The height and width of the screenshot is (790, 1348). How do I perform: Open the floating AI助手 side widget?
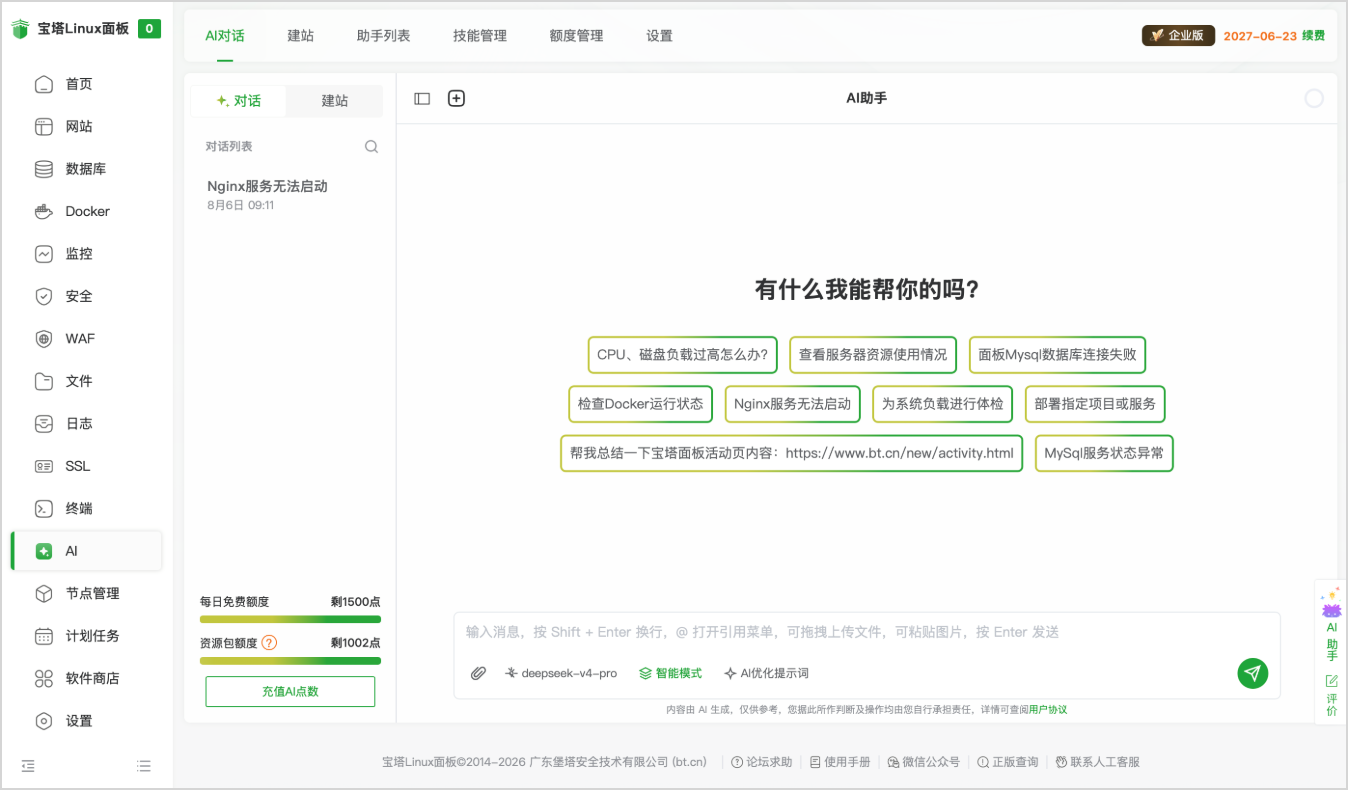(1331, 626)
